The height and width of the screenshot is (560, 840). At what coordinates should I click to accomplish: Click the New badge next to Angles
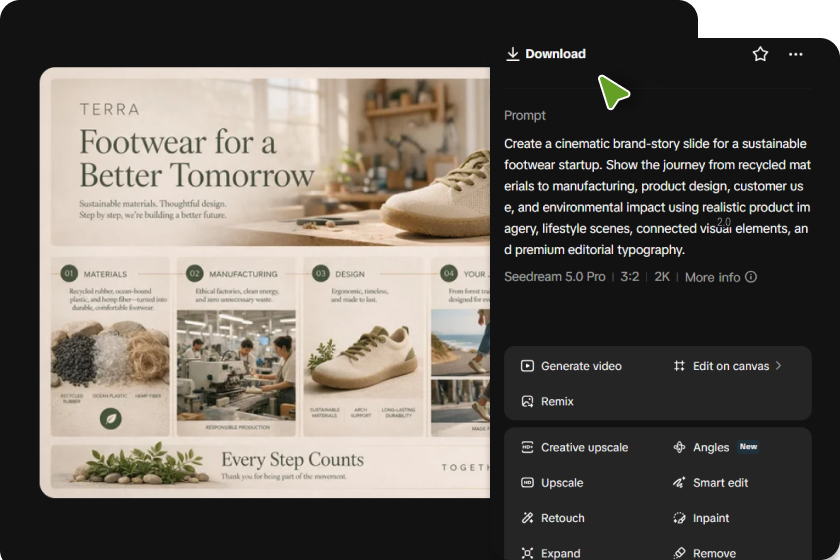tap(748, 446)
